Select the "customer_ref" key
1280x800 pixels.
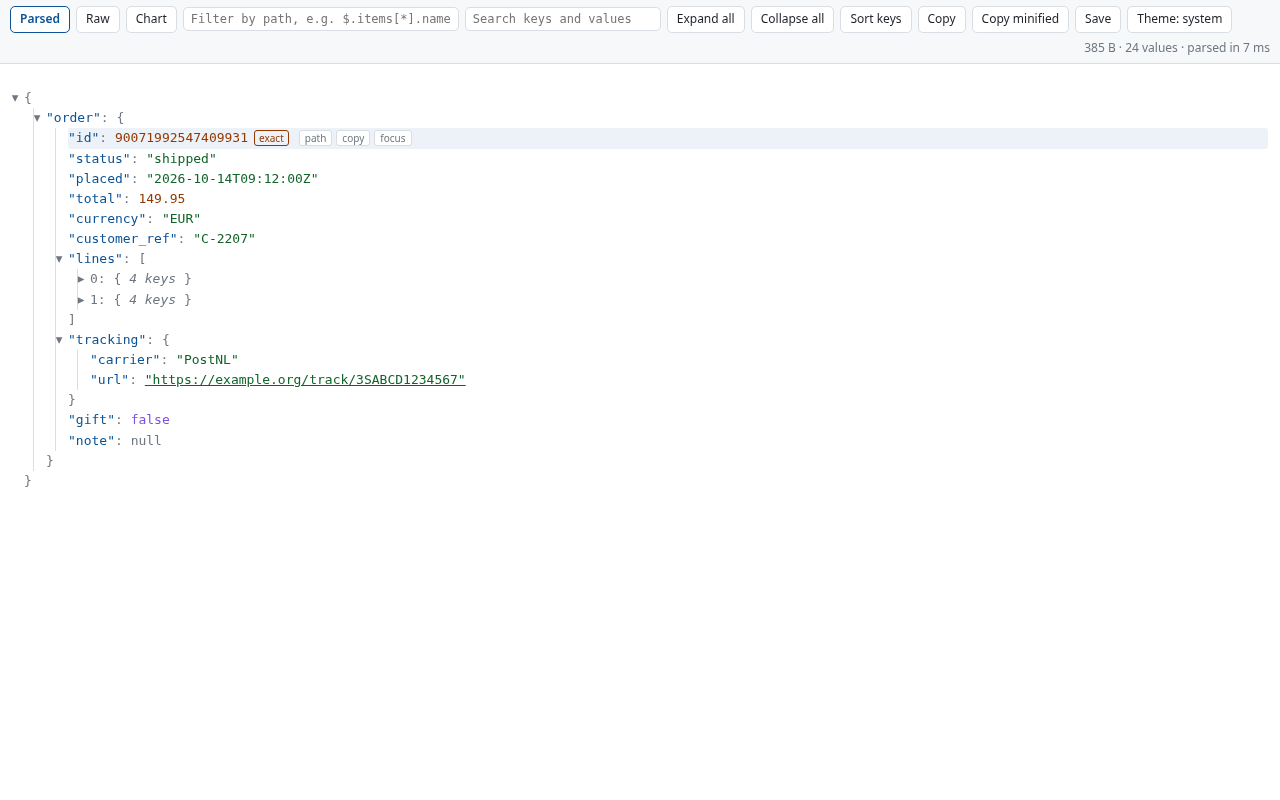point(123,239)
